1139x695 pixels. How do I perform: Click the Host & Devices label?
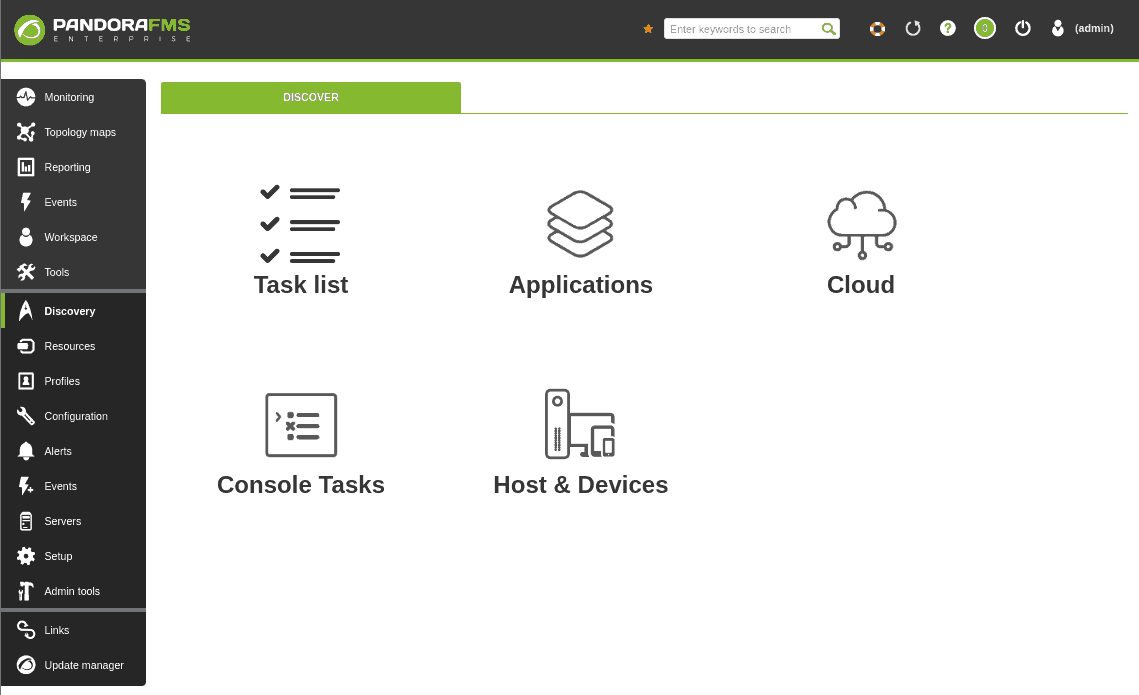coord(580,484)
